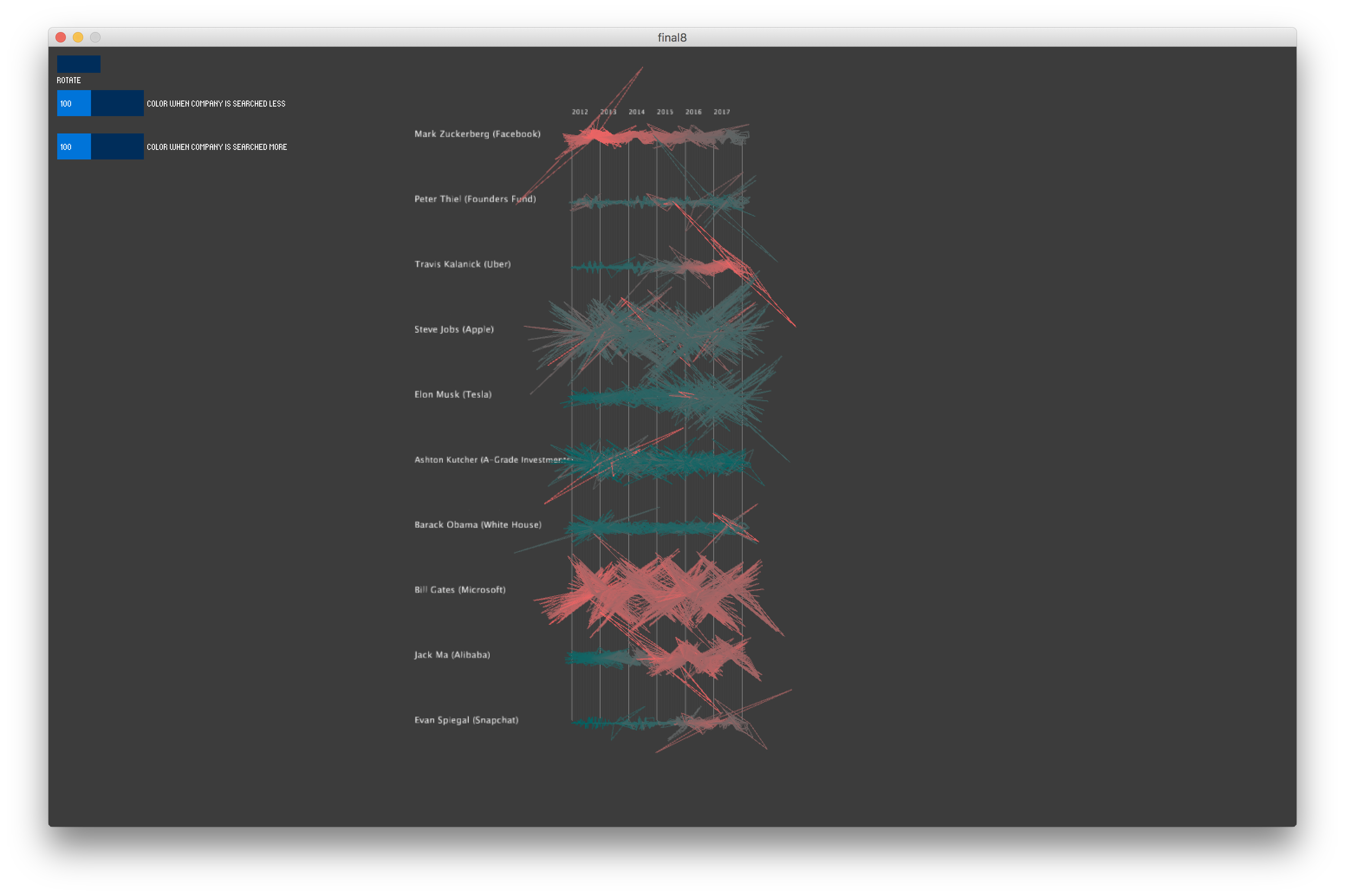The image size is (1345, 896).
Task: Click the 2017 year marker
Action: [721, 112]
